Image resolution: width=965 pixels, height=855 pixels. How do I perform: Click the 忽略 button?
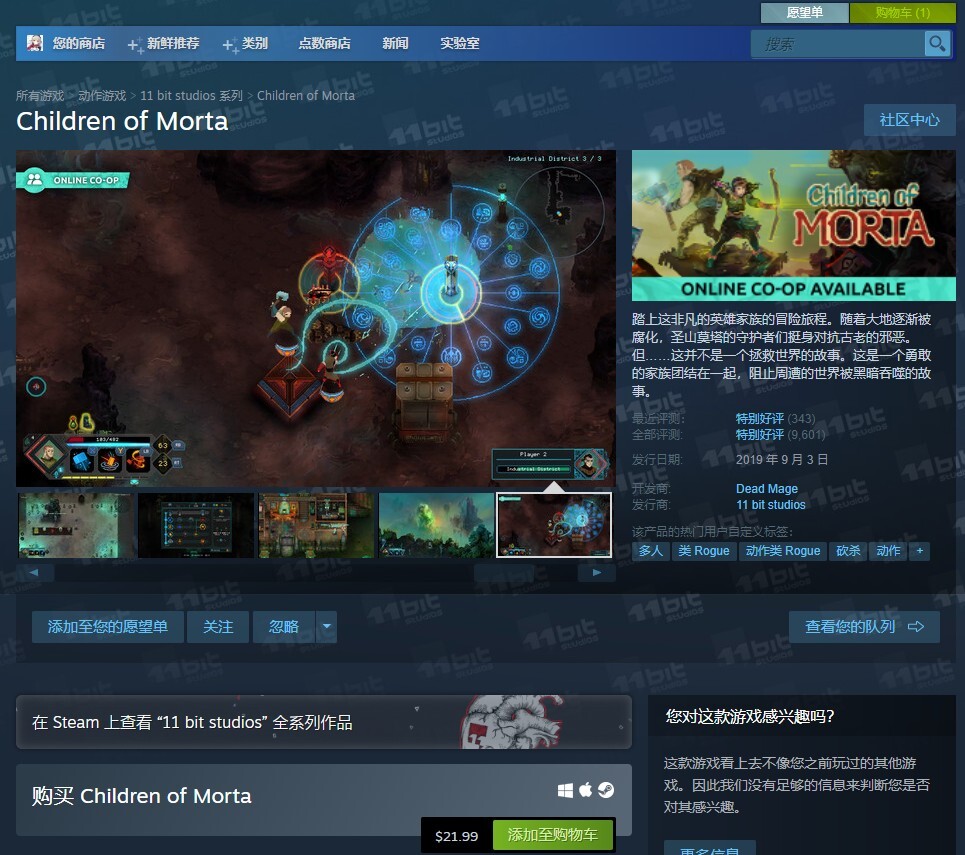[284, 627]
